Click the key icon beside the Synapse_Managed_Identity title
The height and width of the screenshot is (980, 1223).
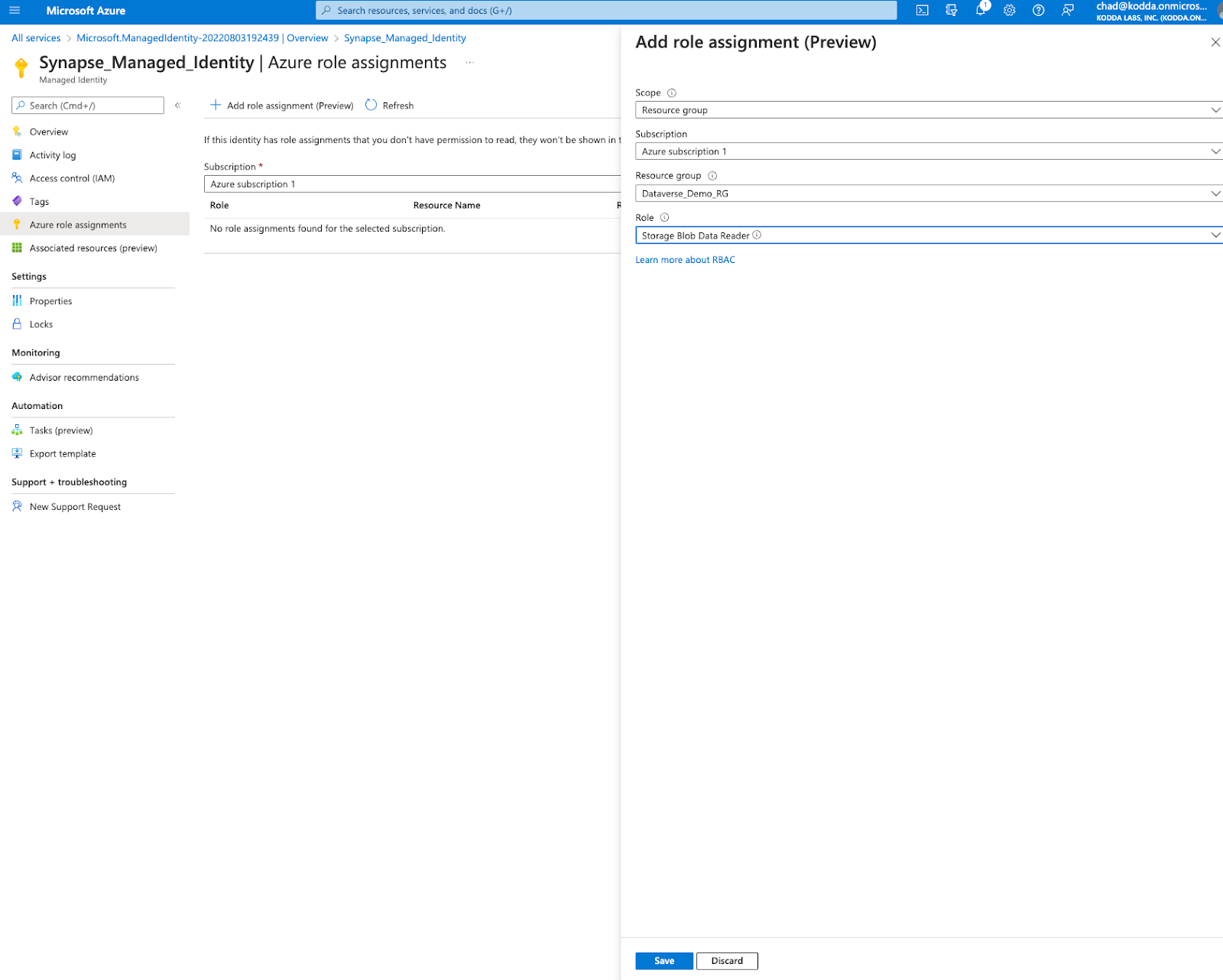point(21,68)
